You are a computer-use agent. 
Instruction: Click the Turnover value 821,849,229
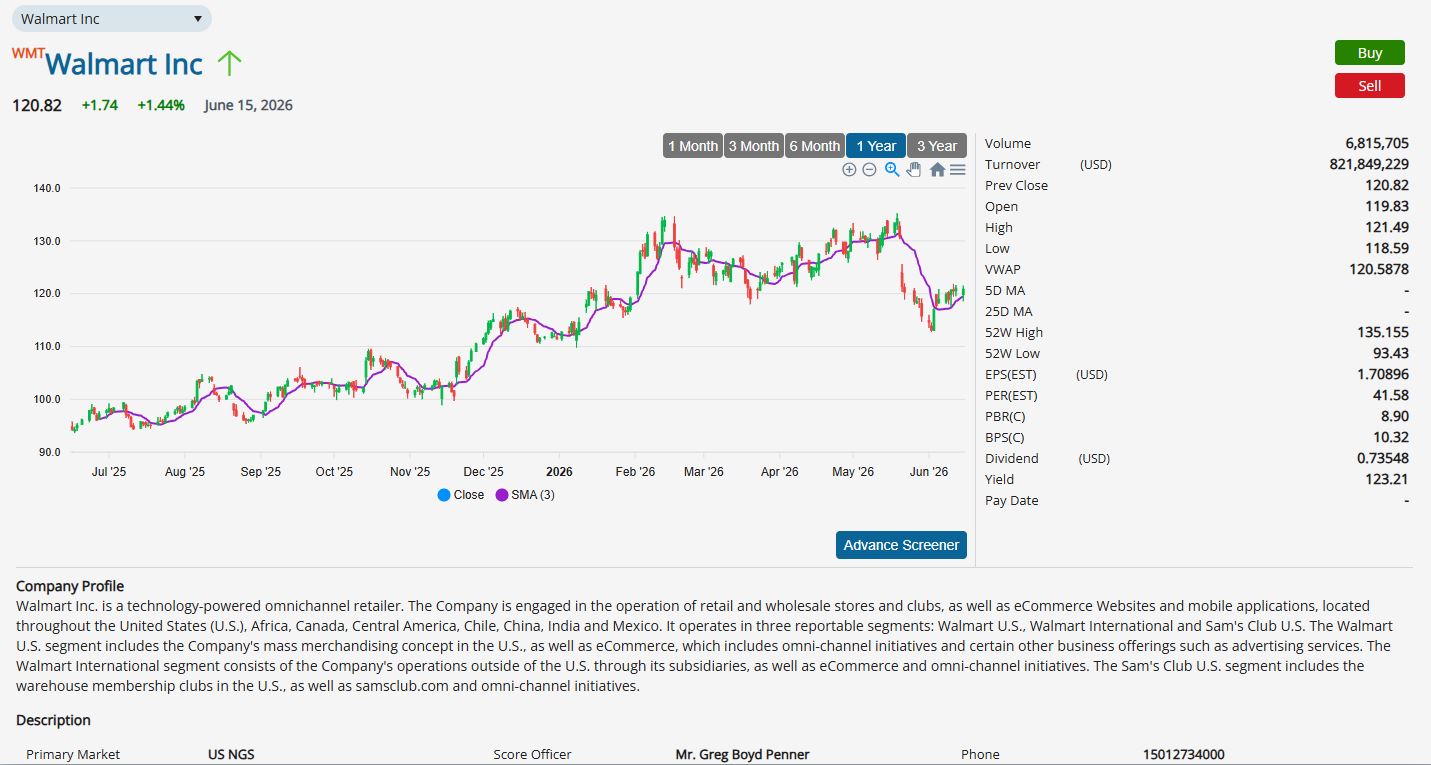(1369, 164)
